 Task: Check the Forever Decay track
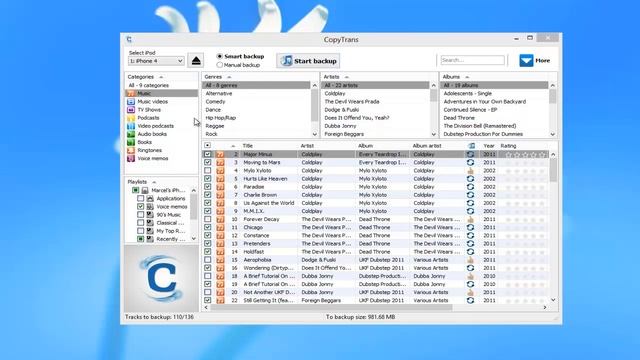[208, 219]
